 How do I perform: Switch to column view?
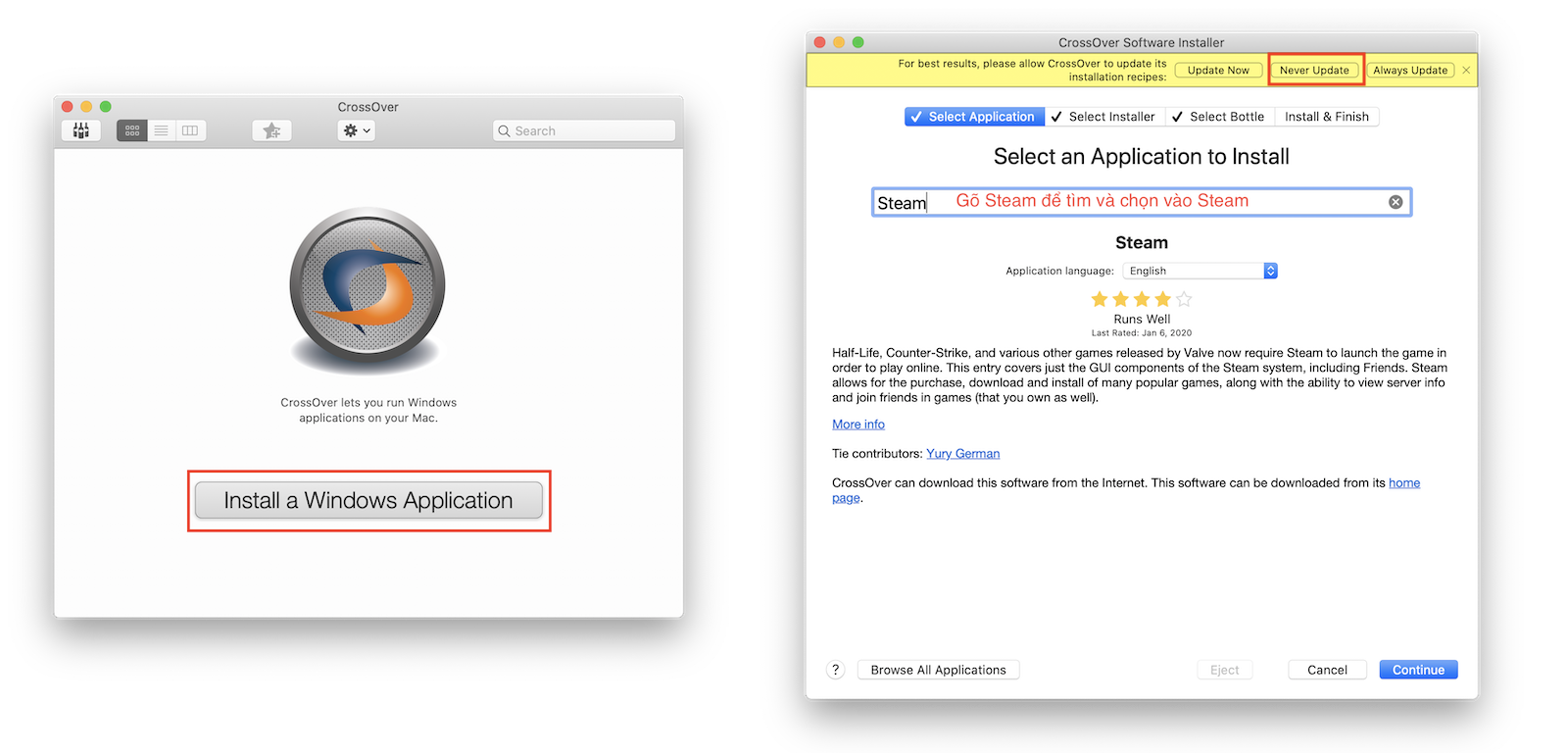190,130
